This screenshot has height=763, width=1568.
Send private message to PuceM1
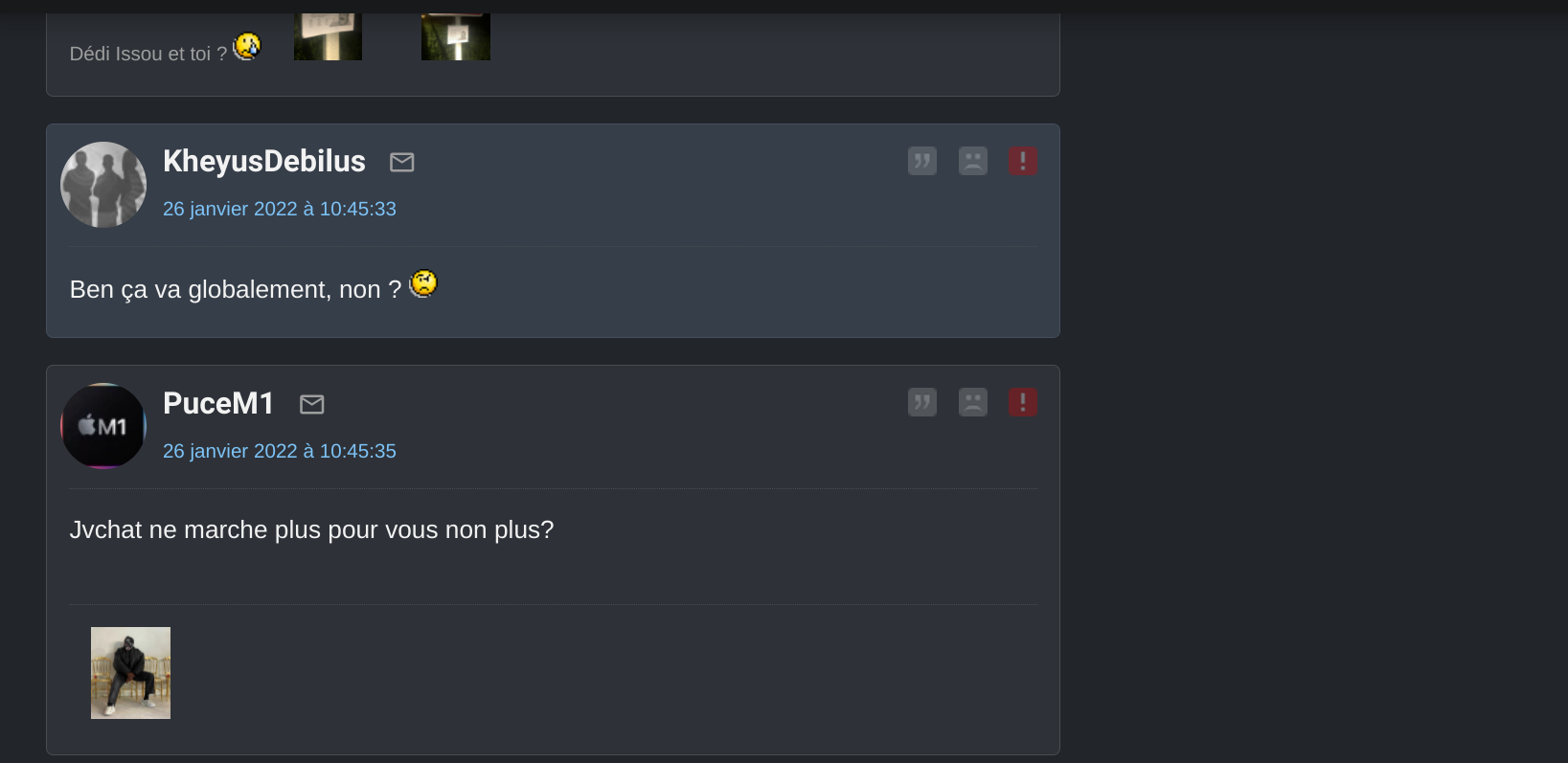(312, 405)
